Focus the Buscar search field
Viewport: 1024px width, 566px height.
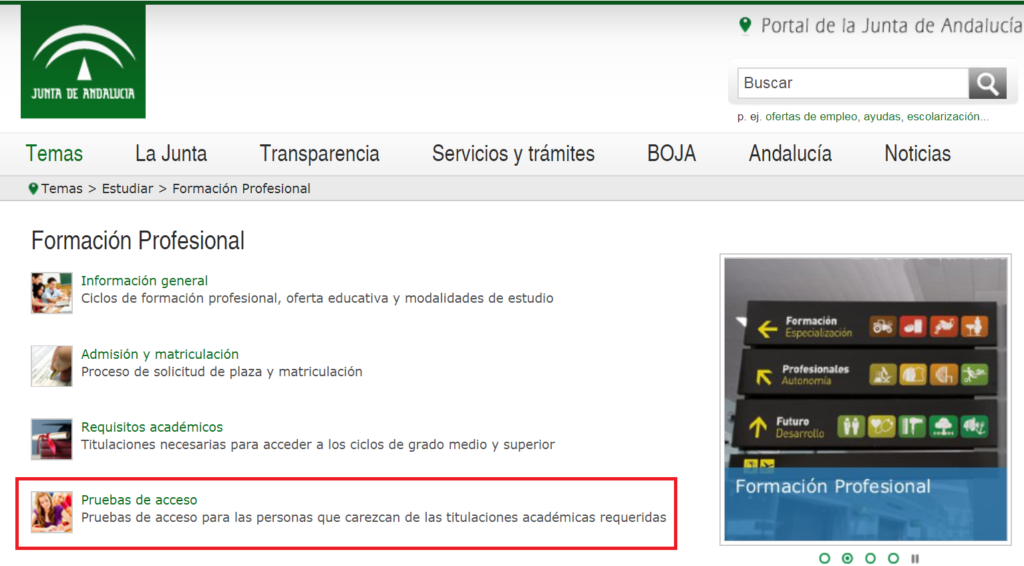point(852,83)
